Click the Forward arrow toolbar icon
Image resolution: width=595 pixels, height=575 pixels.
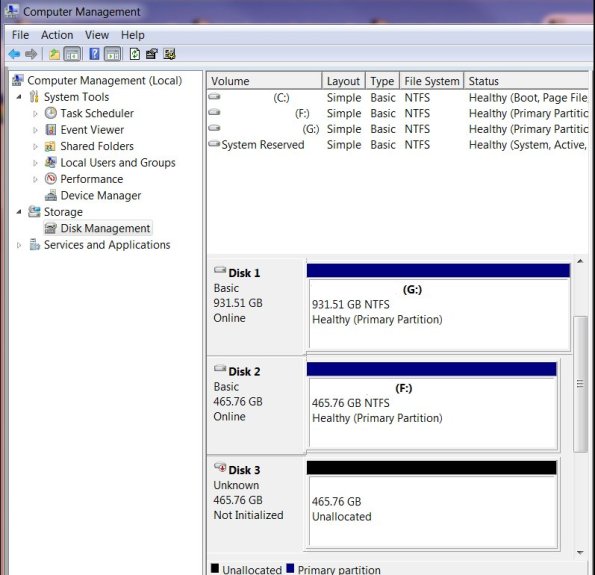tap(31, 54)
